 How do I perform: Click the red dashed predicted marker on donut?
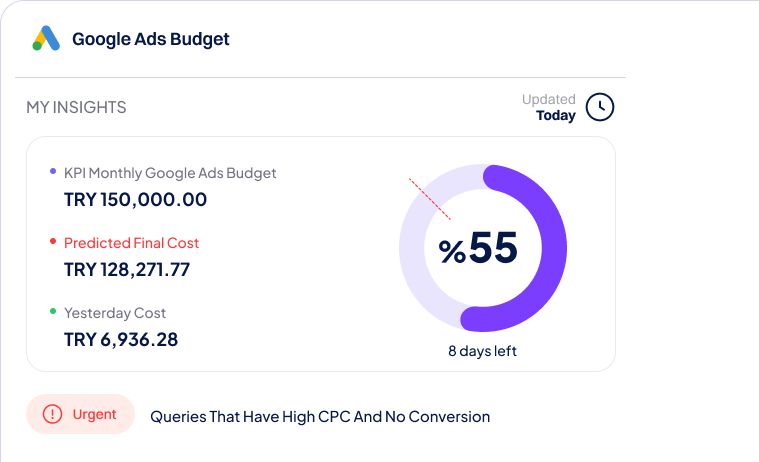[430, 199]
